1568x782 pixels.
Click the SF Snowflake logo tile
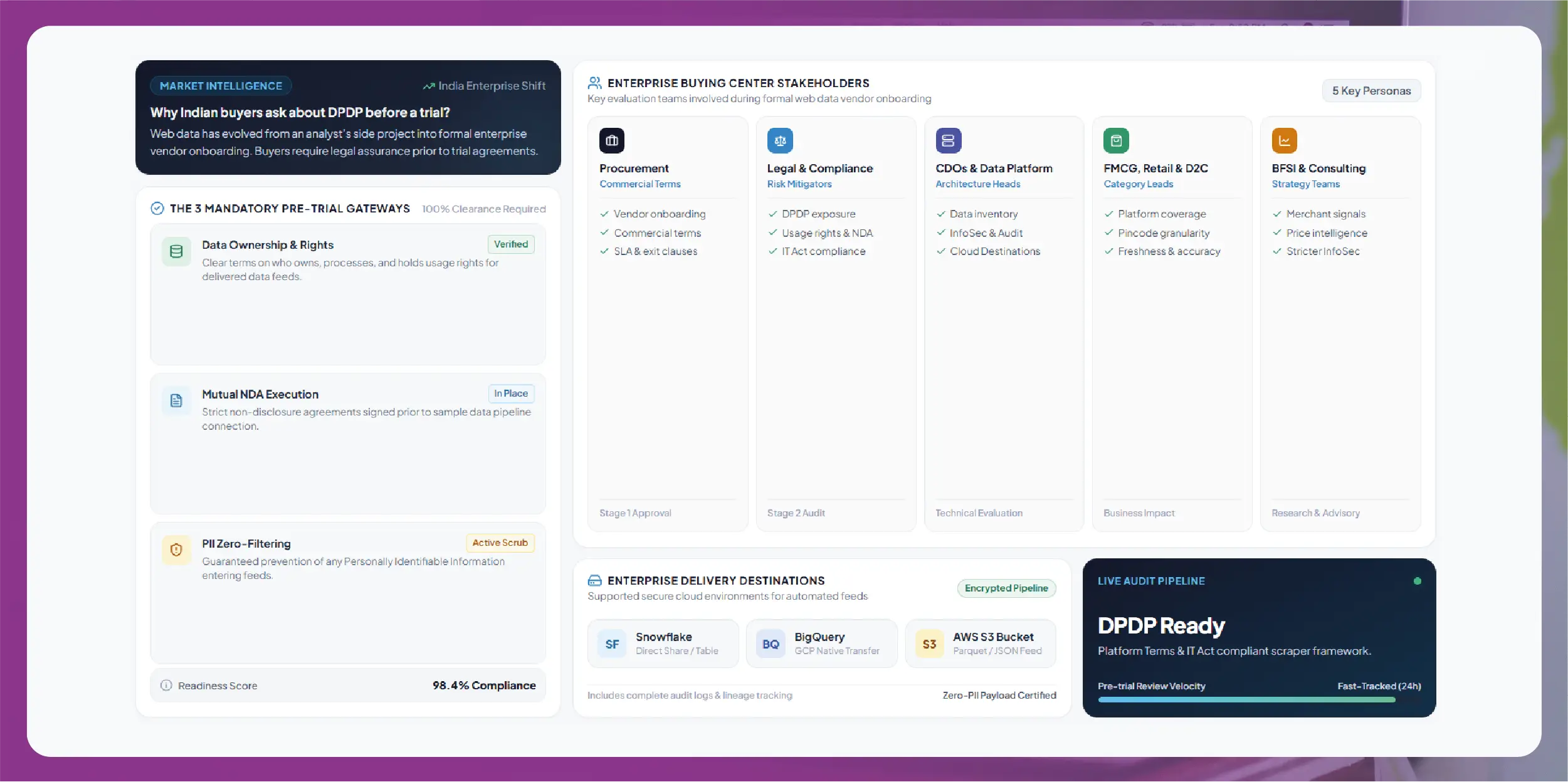pyautogui.click(x=612, y=644)
